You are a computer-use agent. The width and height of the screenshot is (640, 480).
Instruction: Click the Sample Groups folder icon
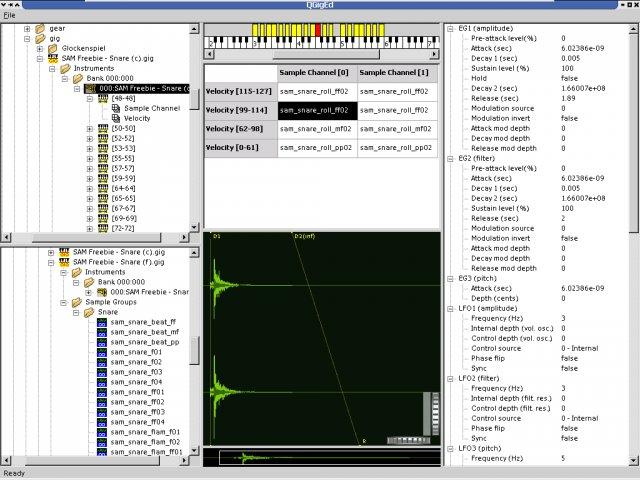point(76,301)
